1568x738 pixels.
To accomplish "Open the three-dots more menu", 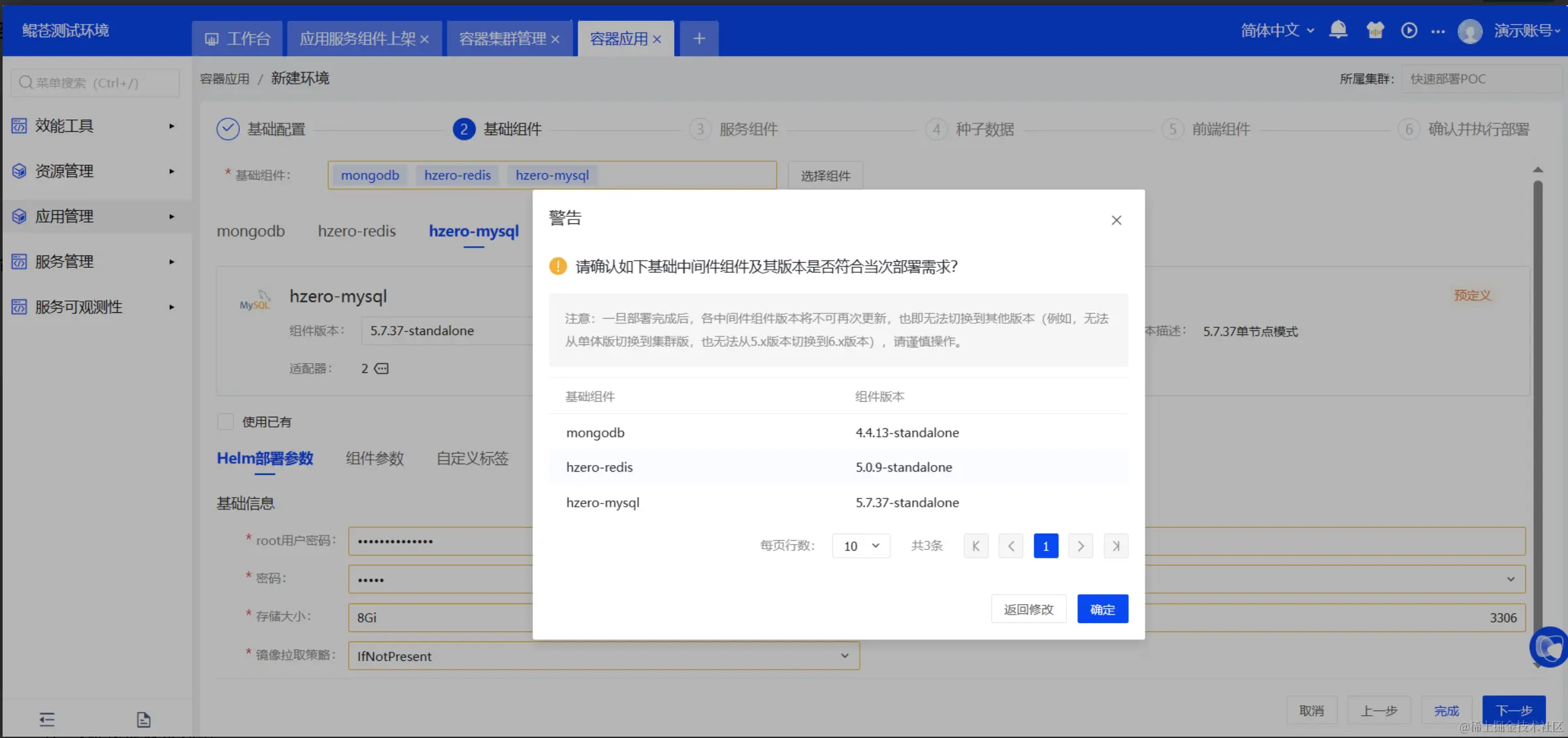I will coord(1438,31).
